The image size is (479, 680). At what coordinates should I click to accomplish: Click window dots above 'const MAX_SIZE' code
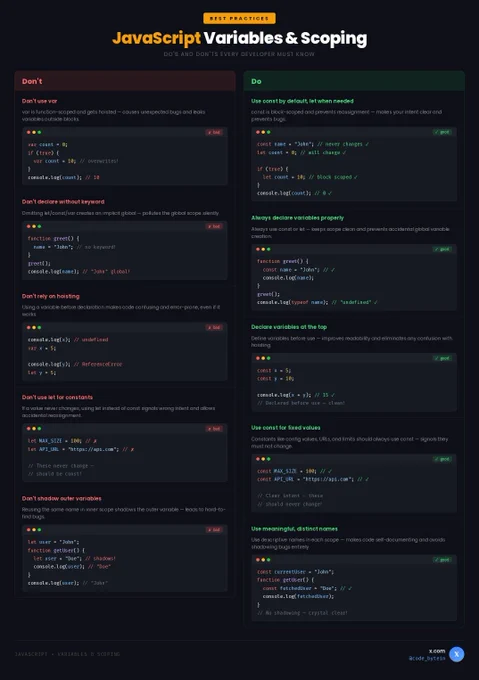[x=263, y=459]
